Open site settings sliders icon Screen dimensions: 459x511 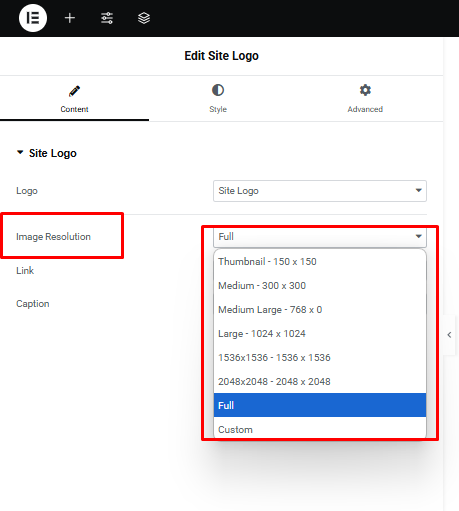(x=107, y=18)
